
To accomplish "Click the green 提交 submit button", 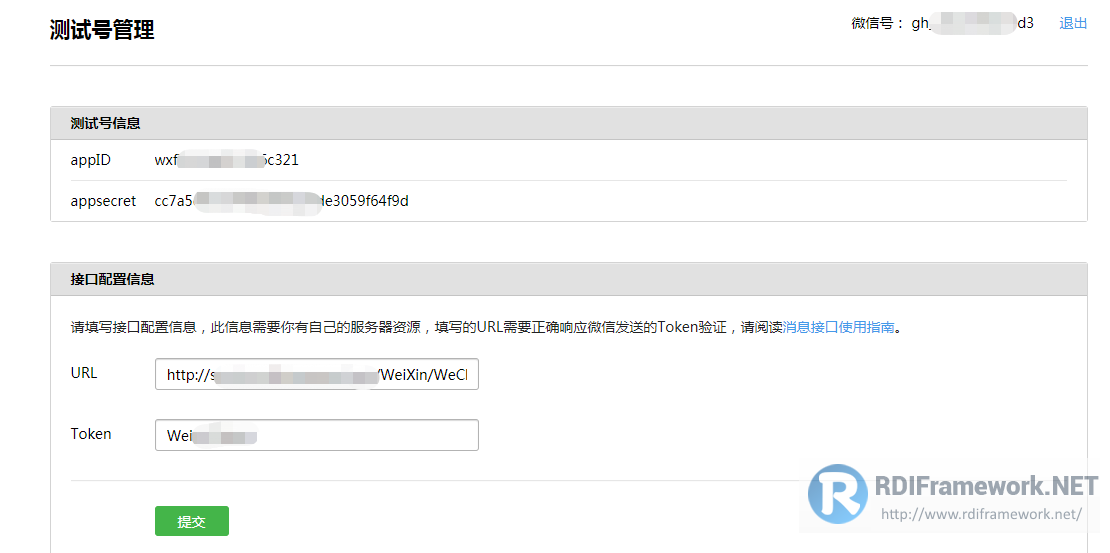I will 192,521.
